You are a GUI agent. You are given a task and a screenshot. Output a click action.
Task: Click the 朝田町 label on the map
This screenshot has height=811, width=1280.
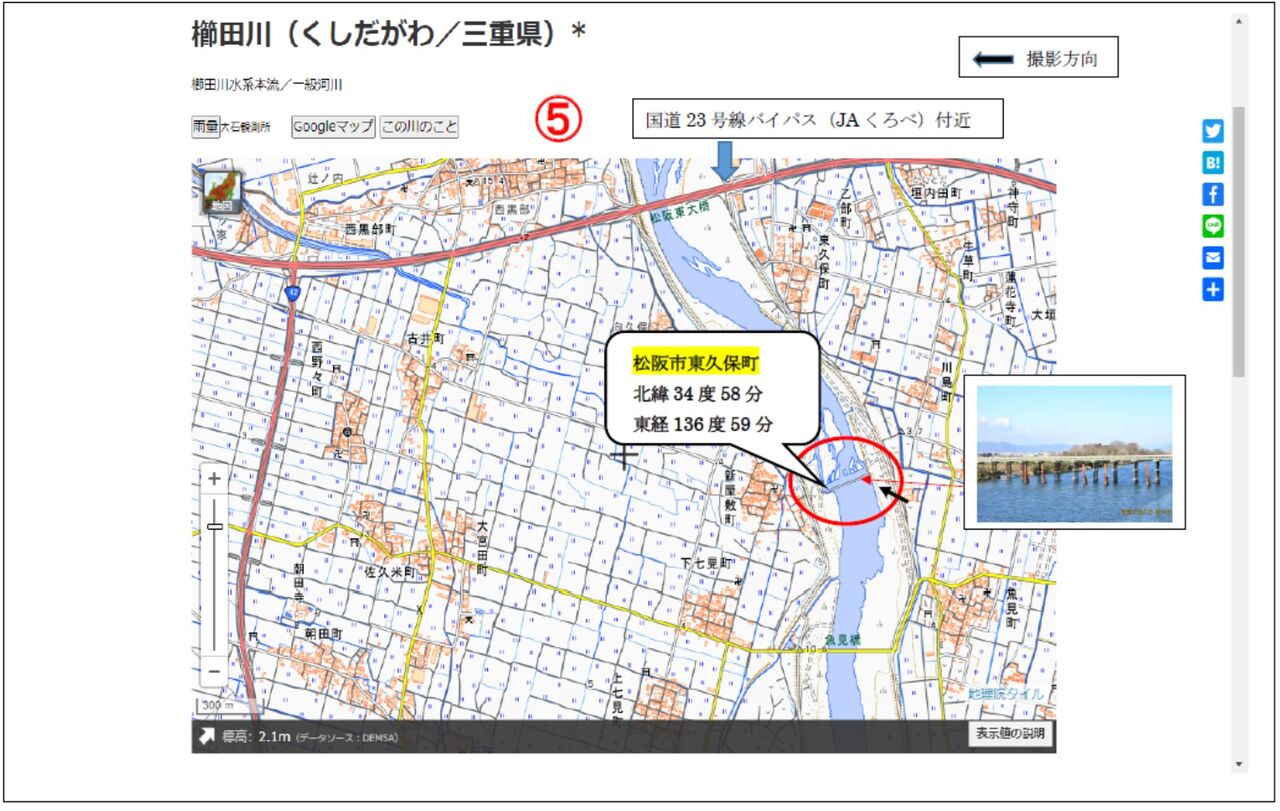pyautogui.click(x=323, y=634)
